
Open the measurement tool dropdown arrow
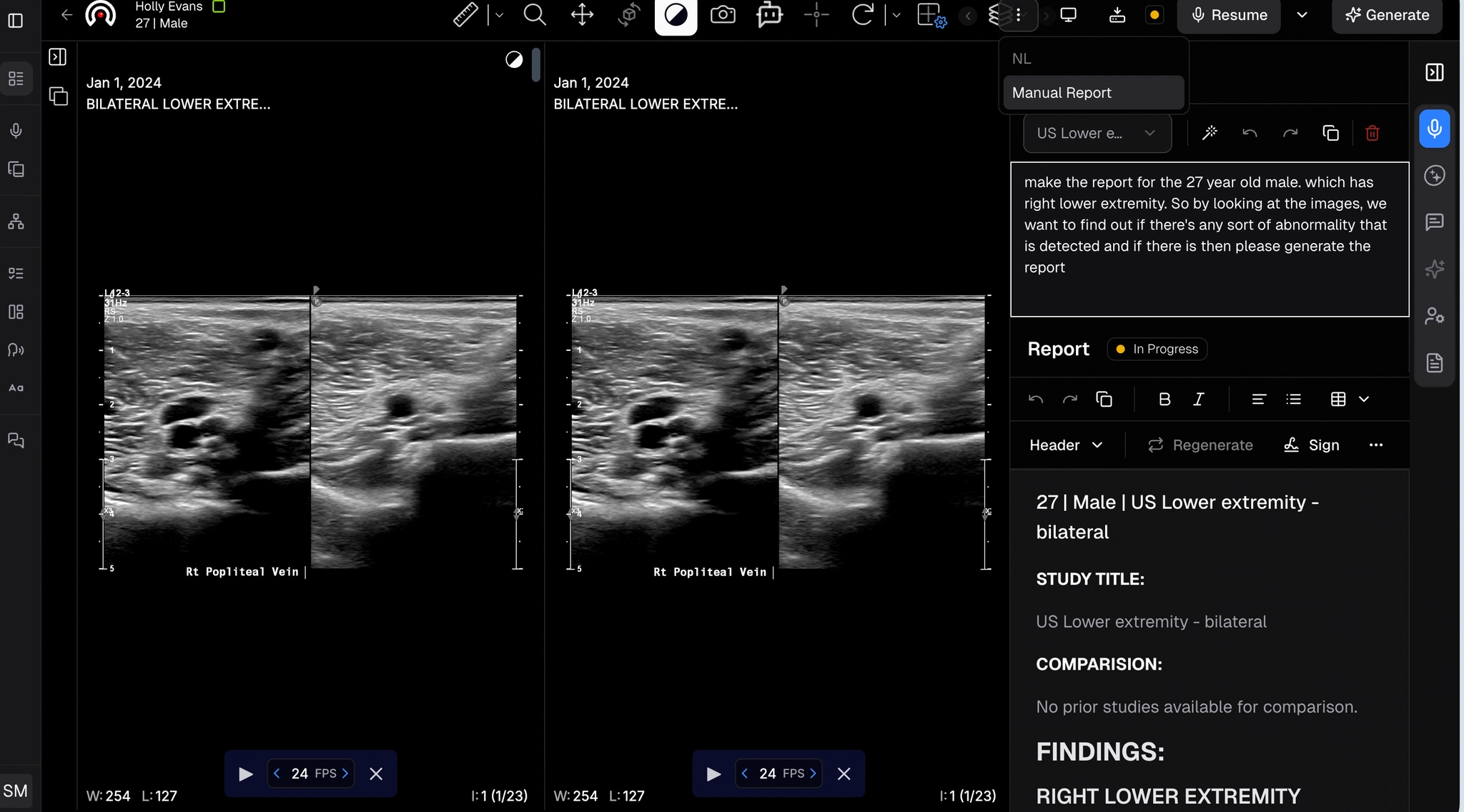point(499,15)
